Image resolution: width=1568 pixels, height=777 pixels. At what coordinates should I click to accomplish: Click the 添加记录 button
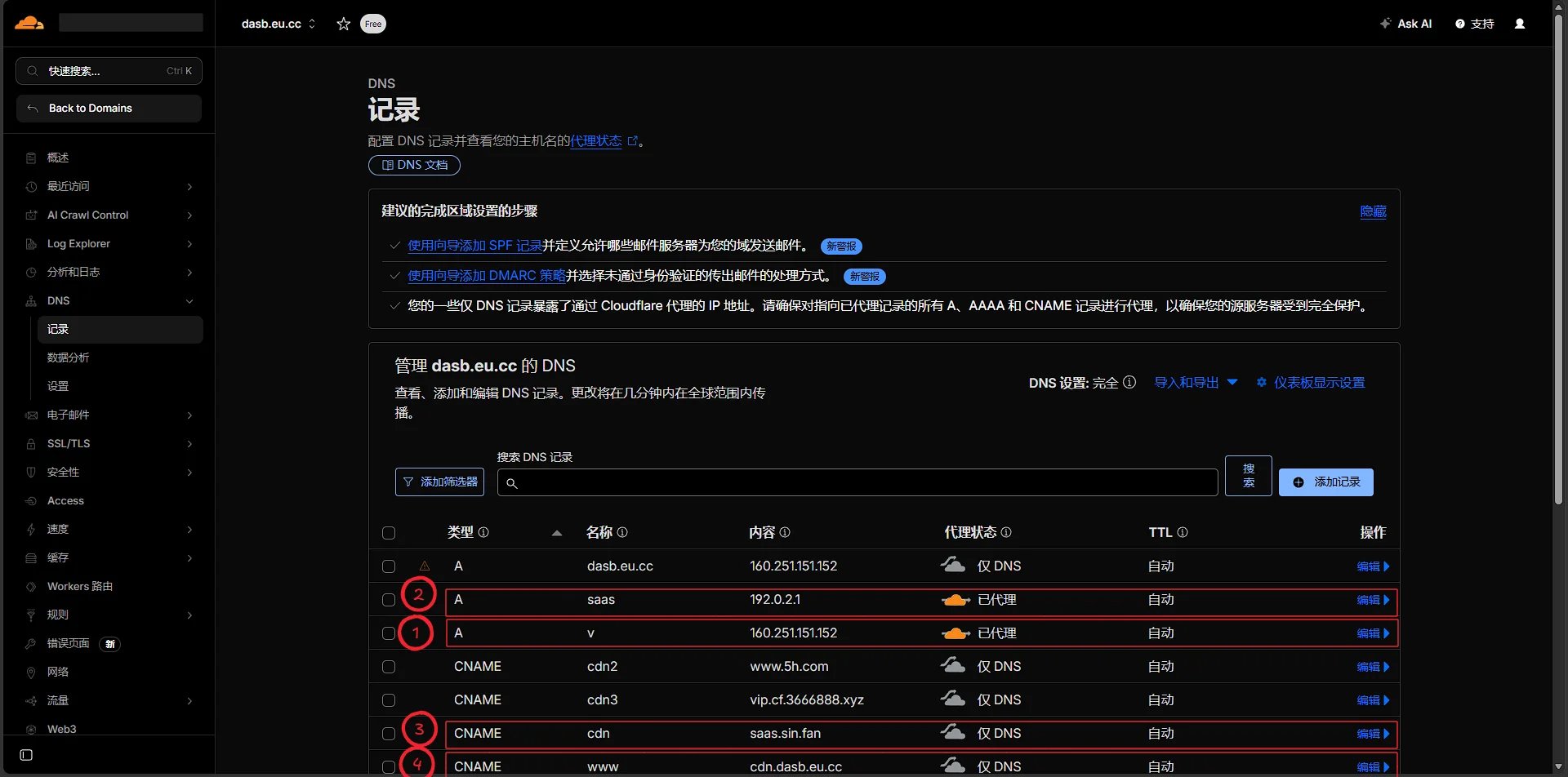pyautogui.click(x=1325, y=482)
